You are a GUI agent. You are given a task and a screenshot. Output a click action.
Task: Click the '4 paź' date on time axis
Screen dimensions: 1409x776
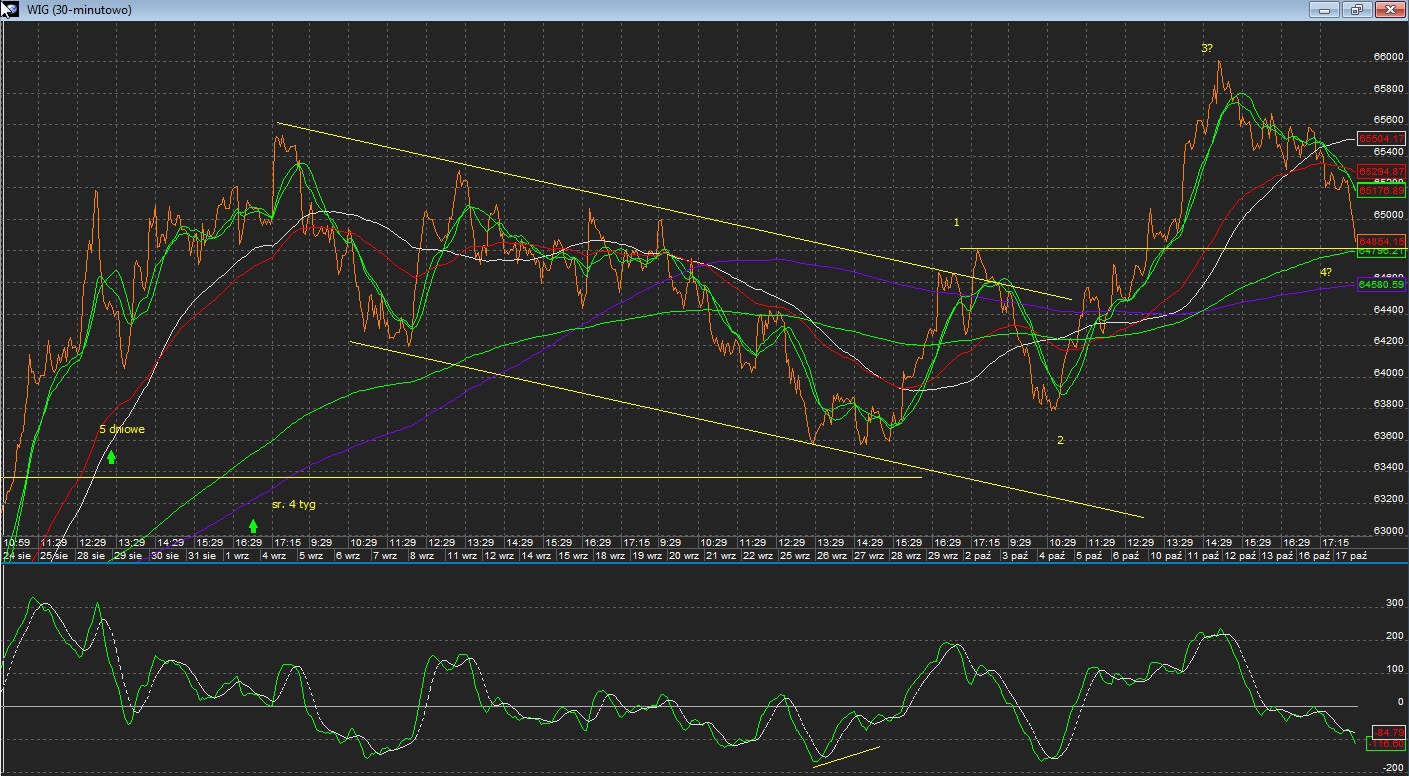click(x=1051, y=555)
